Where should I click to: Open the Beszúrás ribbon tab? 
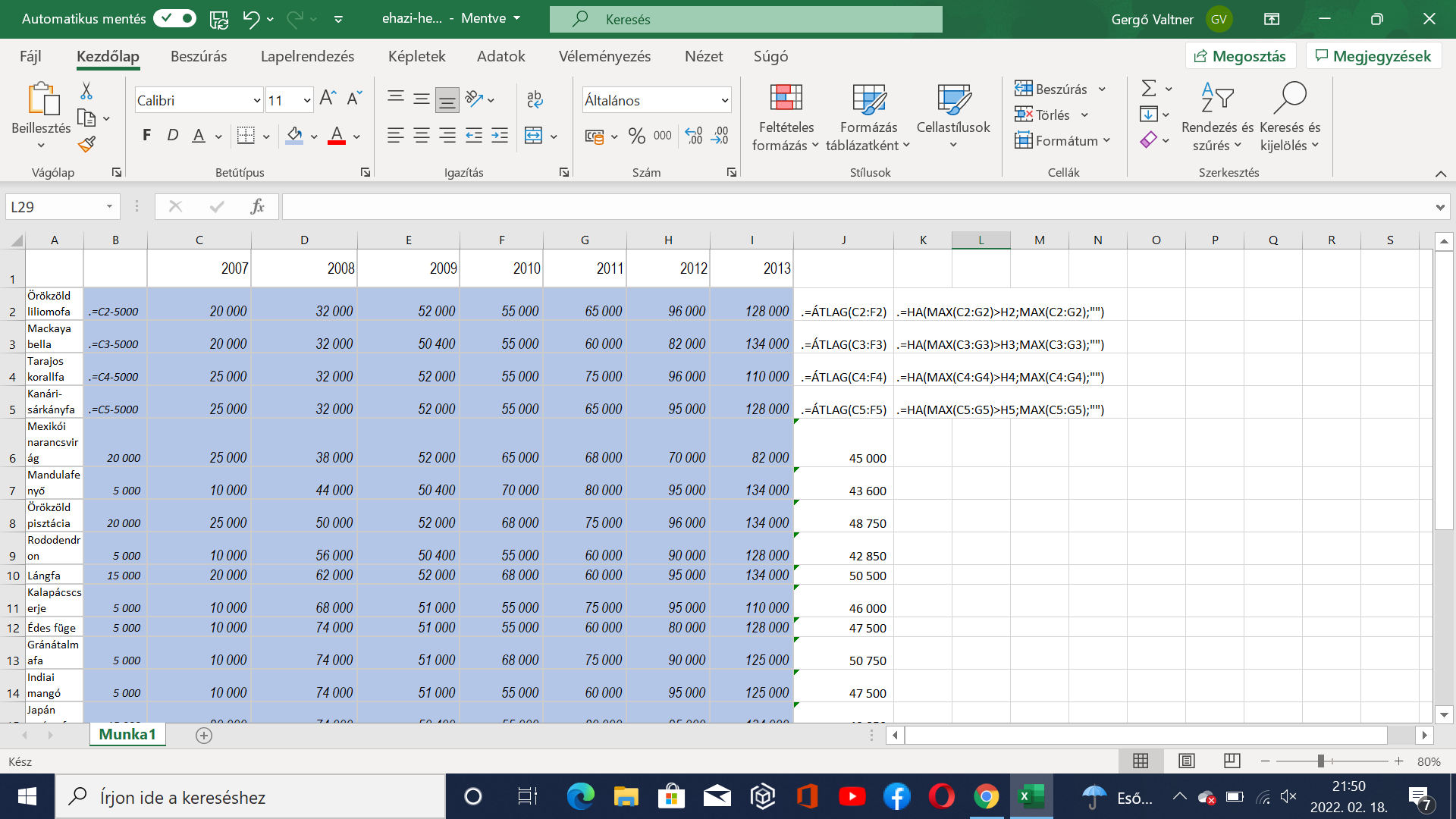199,56
